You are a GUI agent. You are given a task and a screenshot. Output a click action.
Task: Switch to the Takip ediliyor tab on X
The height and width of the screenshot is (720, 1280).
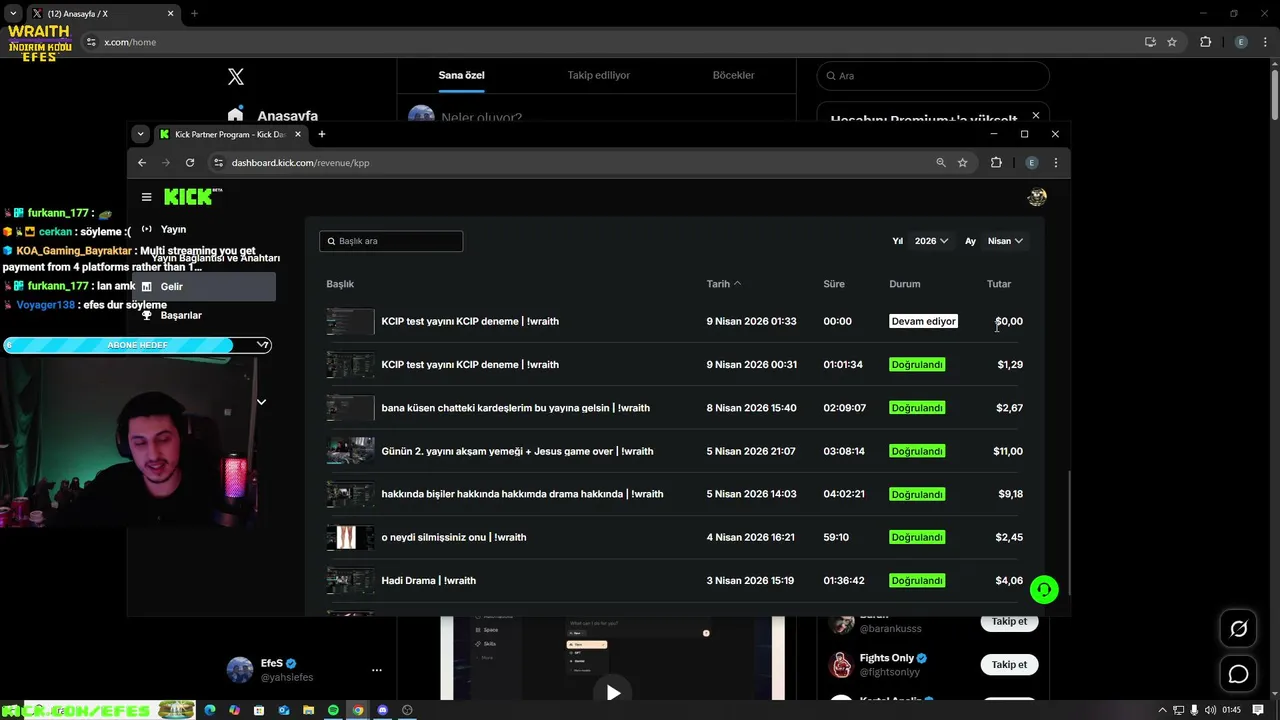[598, 75]
